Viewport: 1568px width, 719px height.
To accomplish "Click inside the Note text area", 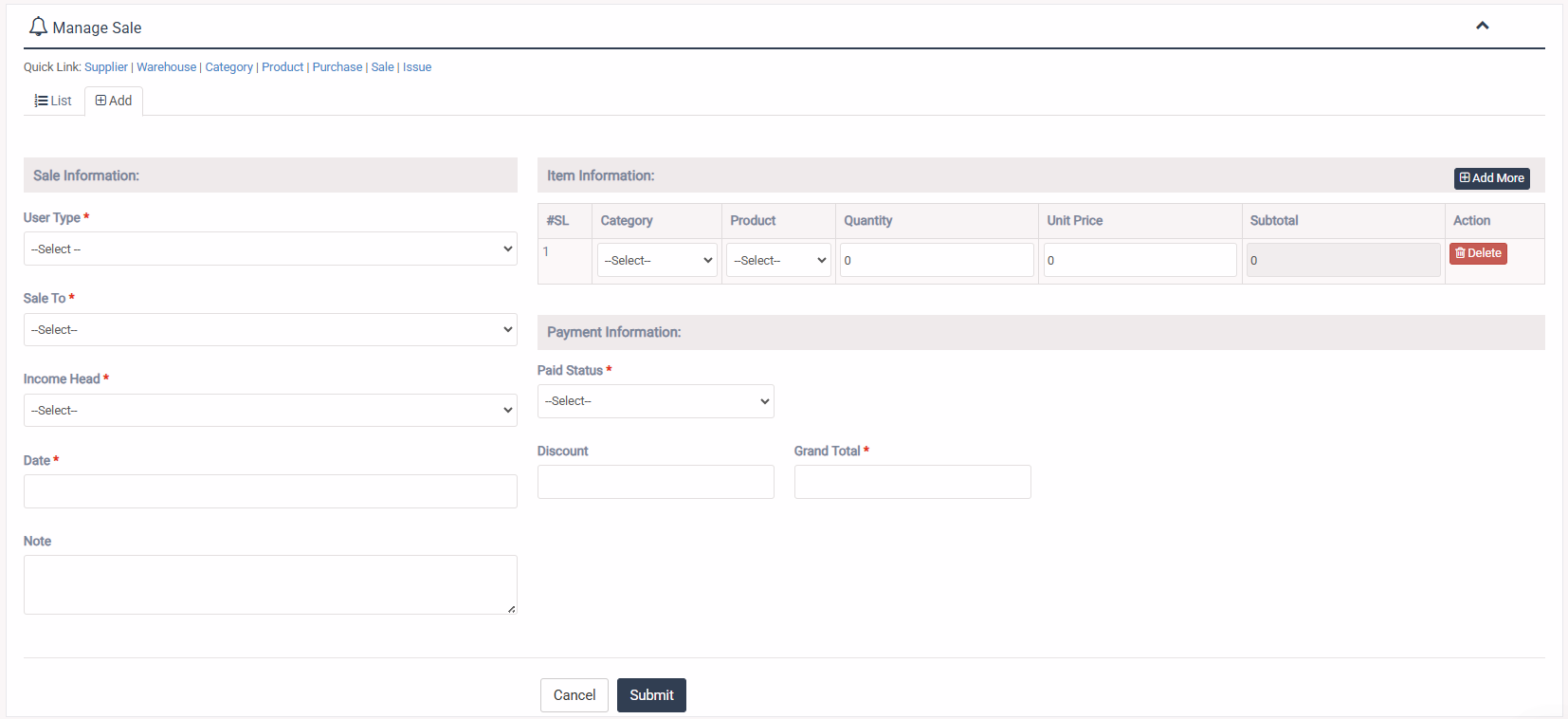I will [x=270, y=584].
